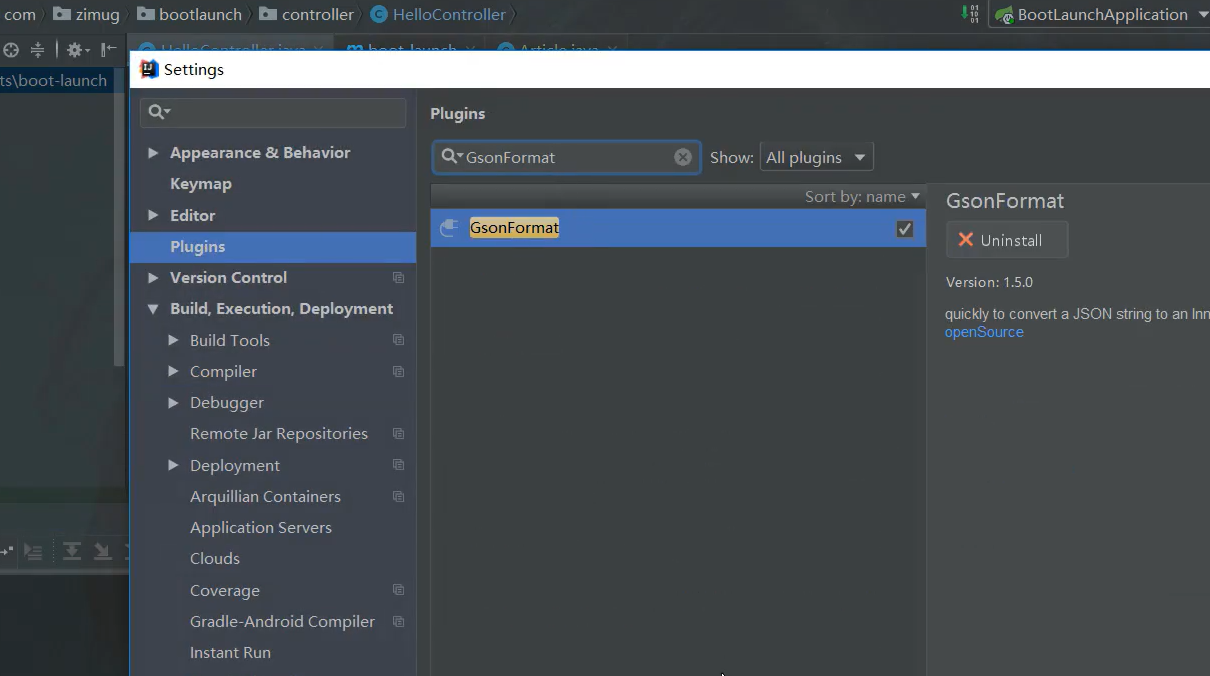Click the bootlaunch folder breadcrumb
Screen dimensions: 1210x676
coord(189,14)
